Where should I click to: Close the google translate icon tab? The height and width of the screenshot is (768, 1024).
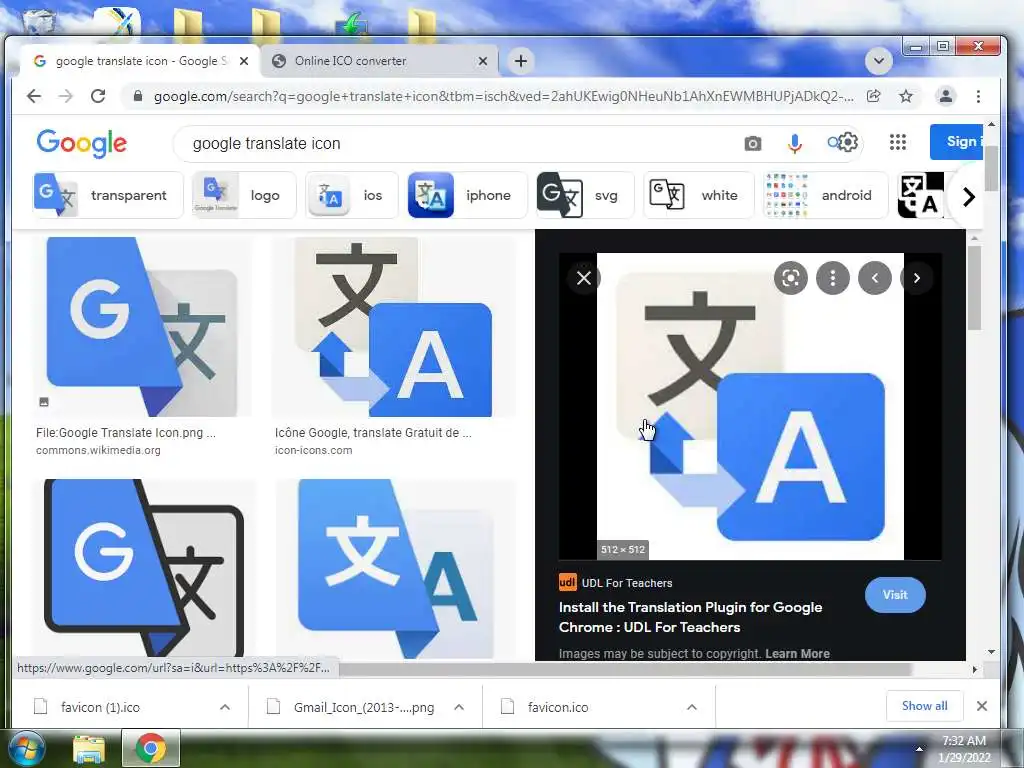244,61
